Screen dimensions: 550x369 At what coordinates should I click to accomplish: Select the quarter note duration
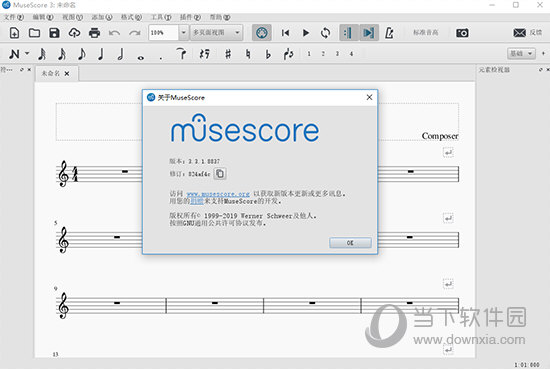pyautogui.click(x=101, y=54)
